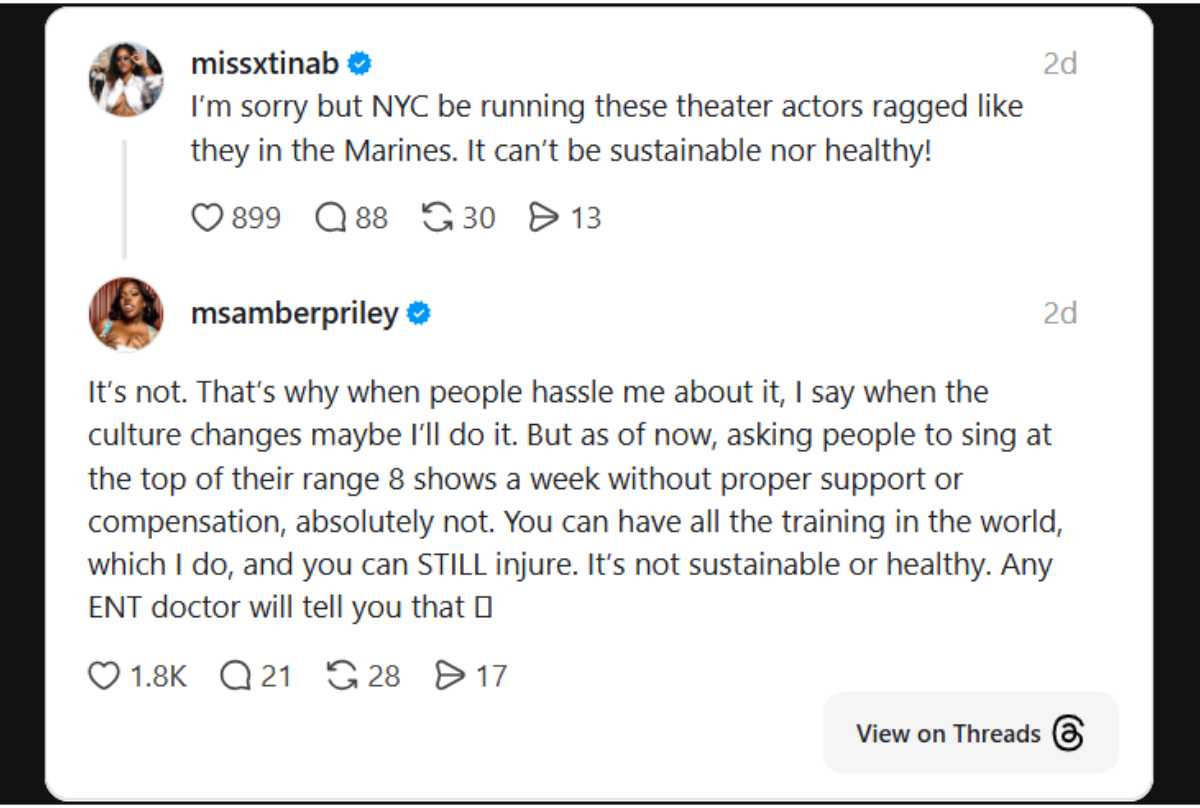Image resolution: width=1200 pixels, height=808 pixels.
Task: Repost missxtinab's thread
Action: point(440,217)
